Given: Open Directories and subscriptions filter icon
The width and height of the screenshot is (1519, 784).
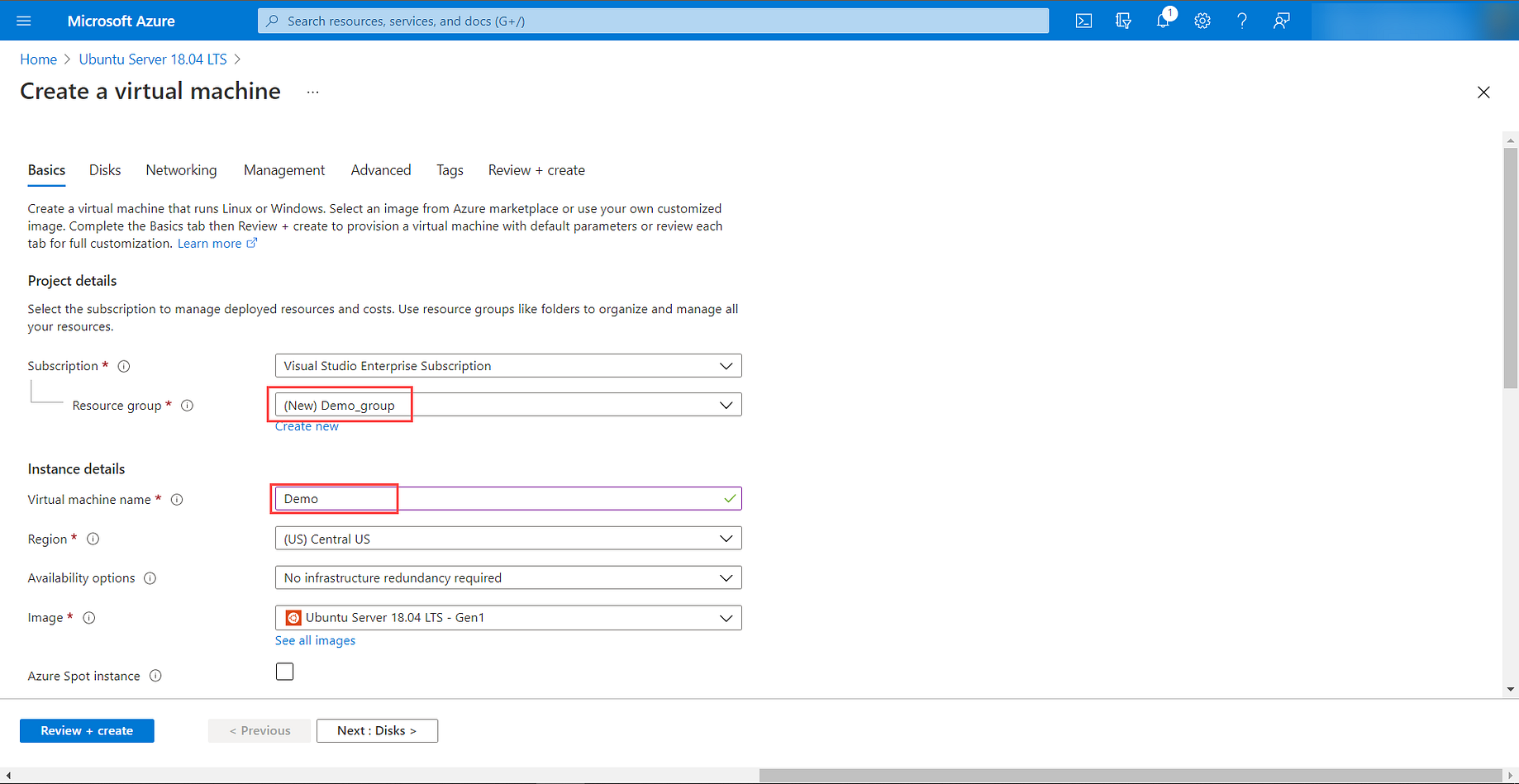Looking at the screenshot, I should [1123, 21].
